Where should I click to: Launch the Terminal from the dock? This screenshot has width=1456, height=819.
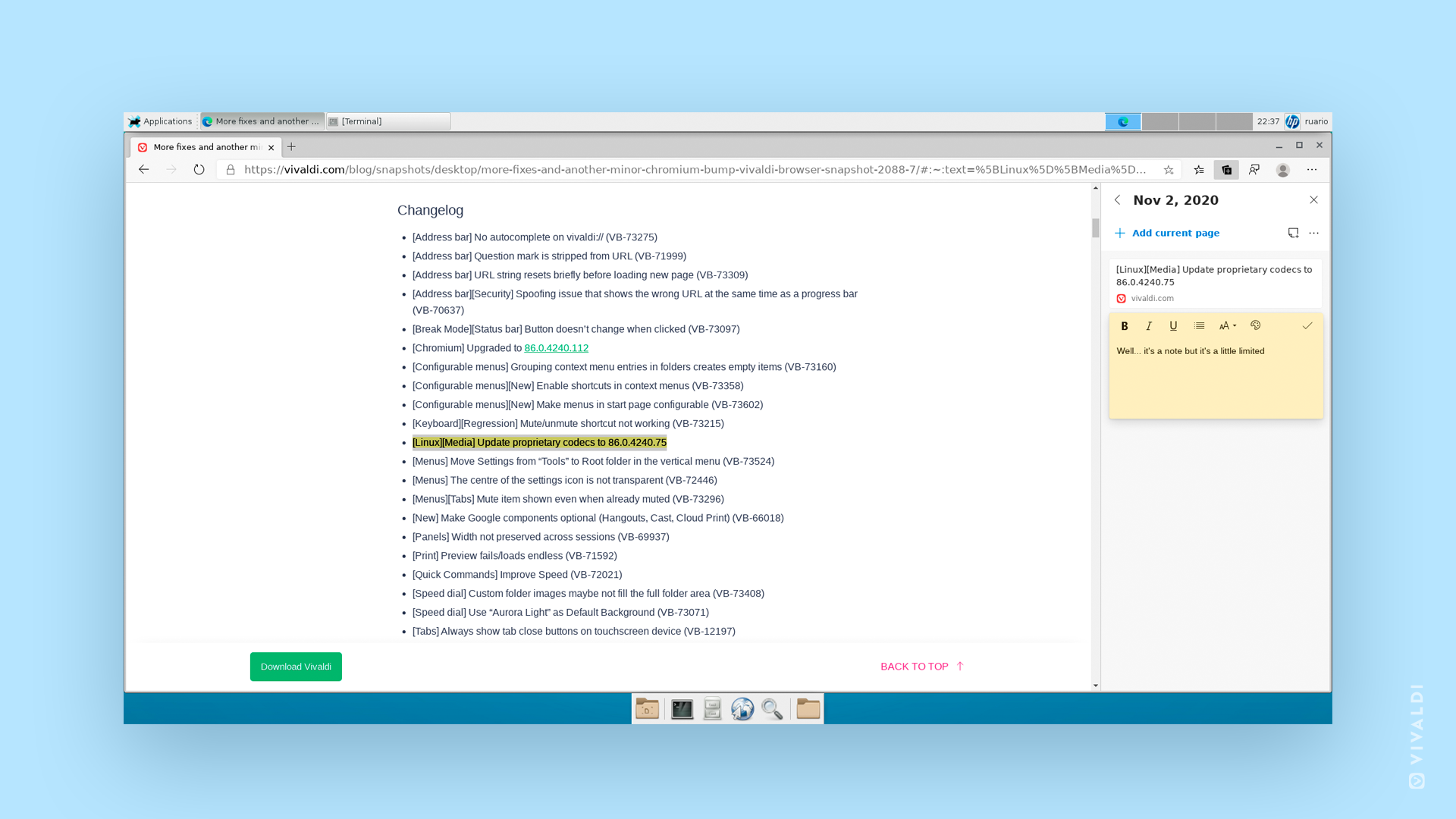pos(682,709)
